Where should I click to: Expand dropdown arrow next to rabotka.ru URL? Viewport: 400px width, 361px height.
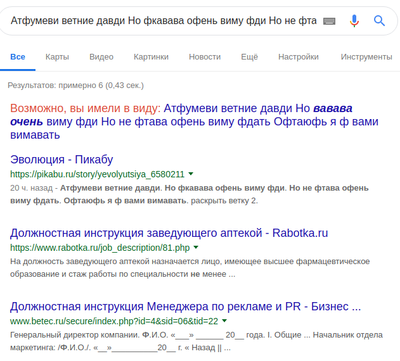tap(196, 247)
